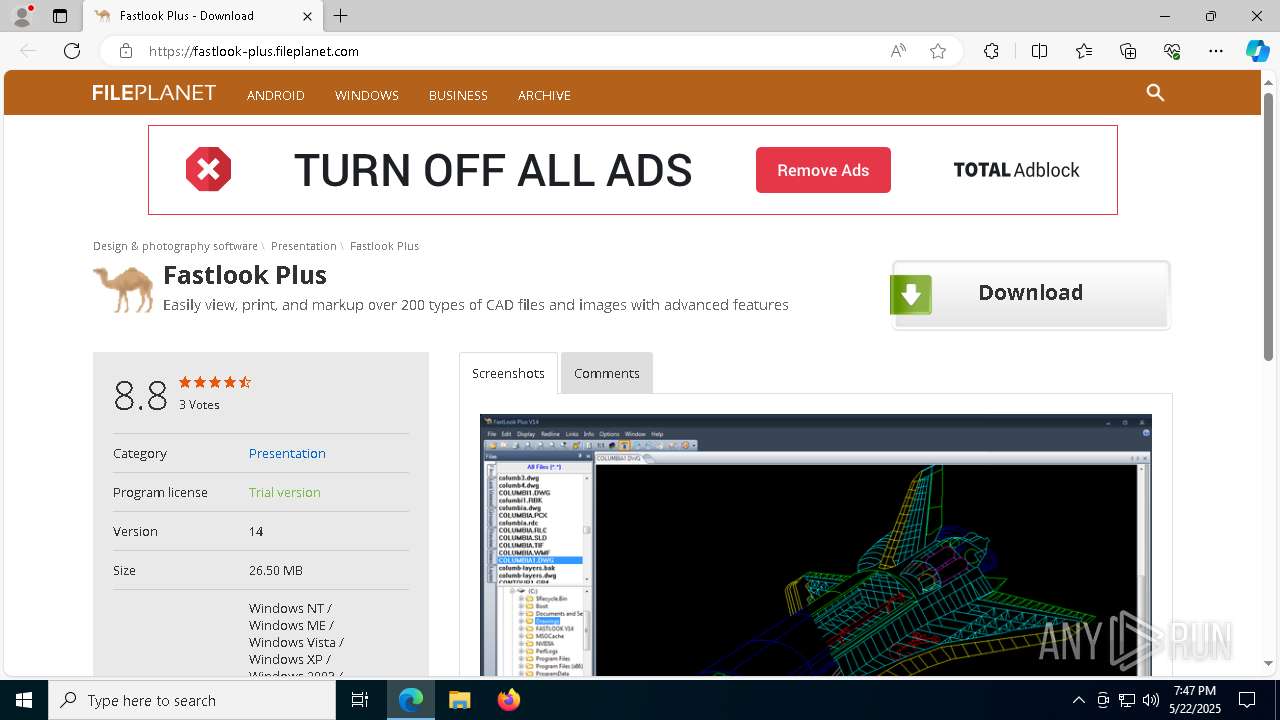Image resolution: width=1280 pixels, height=720 pixels.
Task: Click the page vertical scrollbar
Action: click(x=1269, y=227)
